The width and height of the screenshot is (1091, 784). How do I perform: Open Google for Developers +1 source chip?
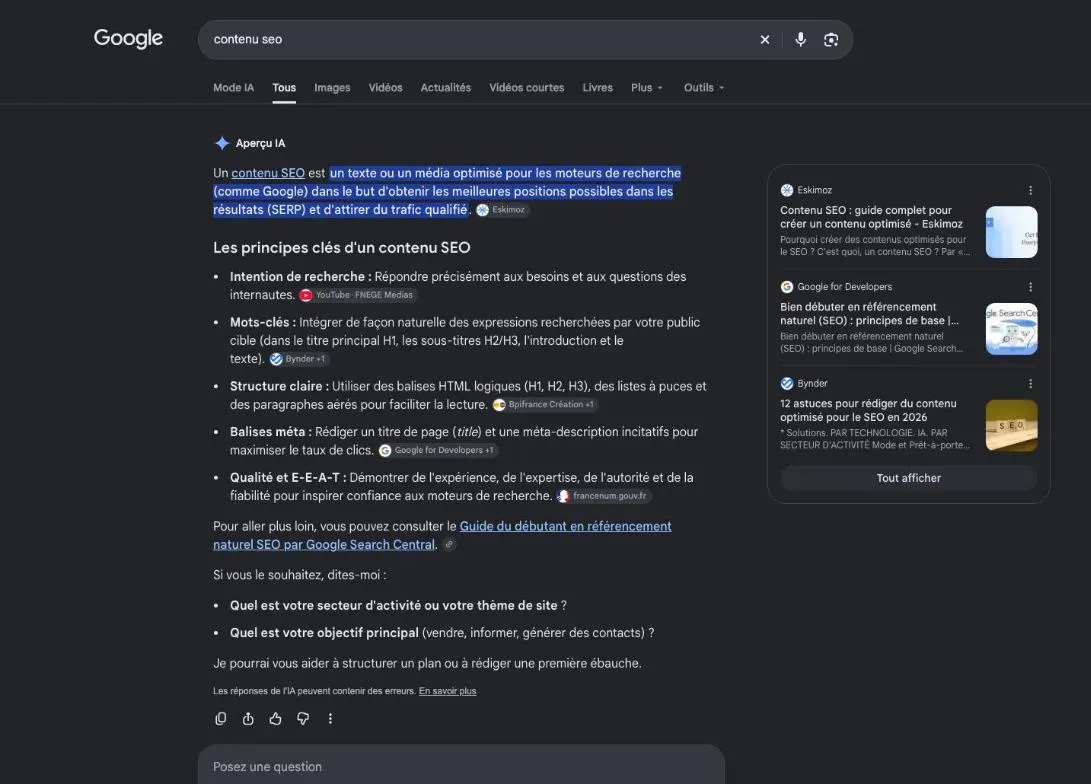(438, 451)
